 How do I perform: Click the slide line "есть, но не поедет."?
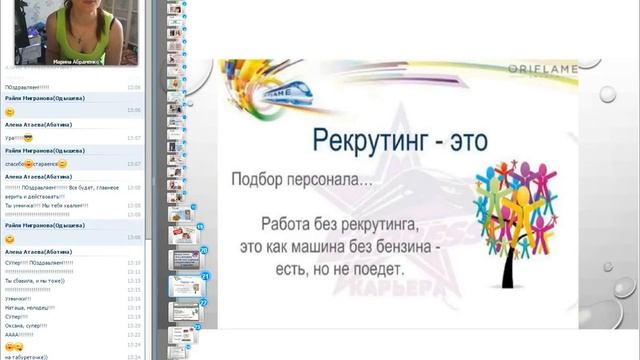340,269
